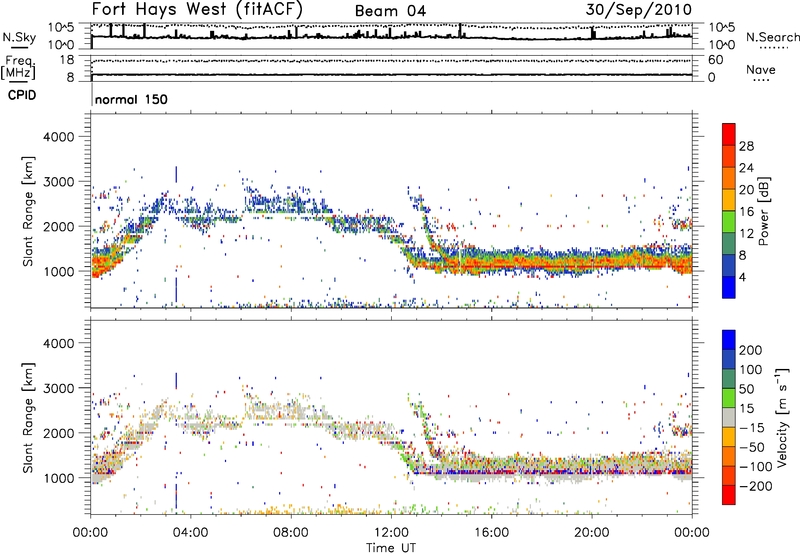Click the '12:00' time axis label
The image size is (800, 554).
(x=391, y=533)
